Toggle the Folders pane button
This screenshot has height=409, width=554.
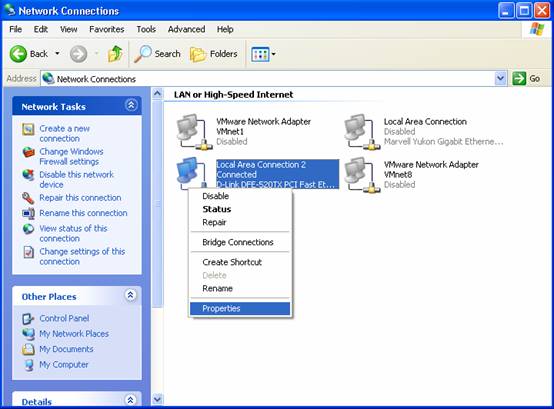pyautogui.click(x=213, y=54)
